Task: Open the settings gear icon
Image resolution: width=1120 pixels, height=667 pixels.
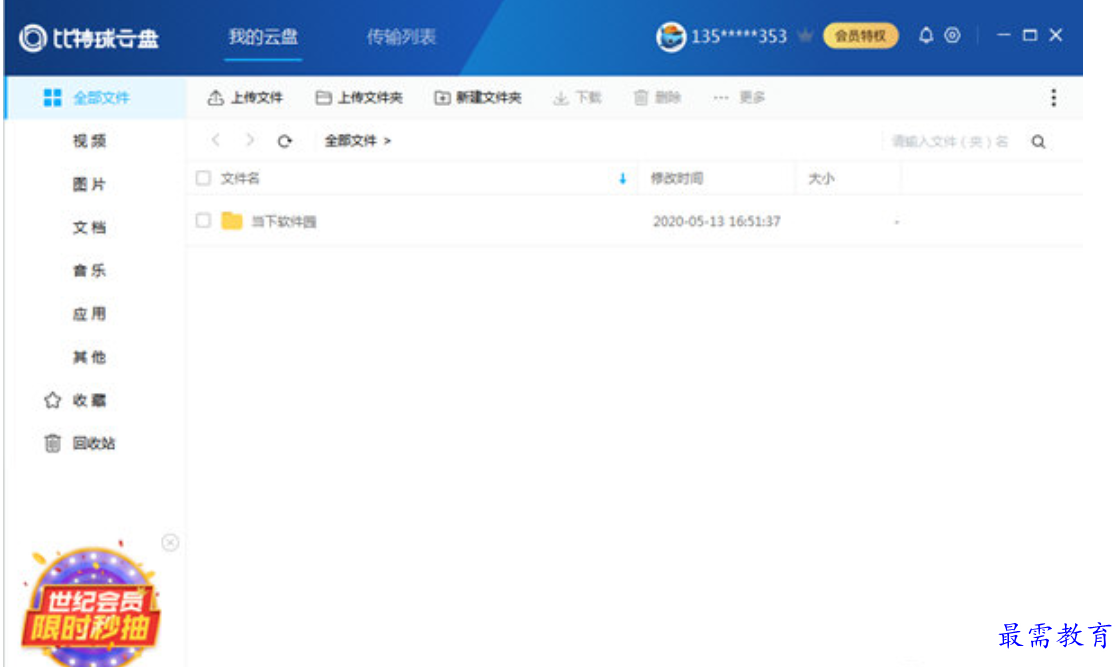Action: pos(952,35)
